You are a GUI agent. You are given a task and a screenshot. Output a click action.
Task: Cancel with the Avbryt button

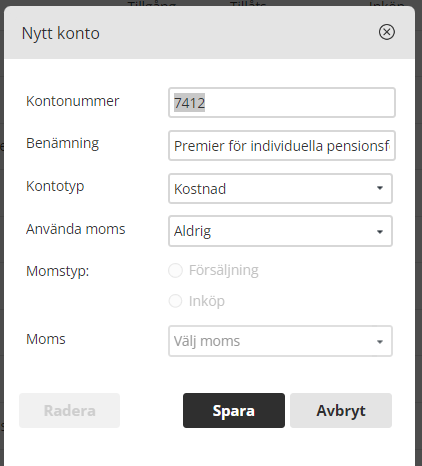[x=341, y=410]
